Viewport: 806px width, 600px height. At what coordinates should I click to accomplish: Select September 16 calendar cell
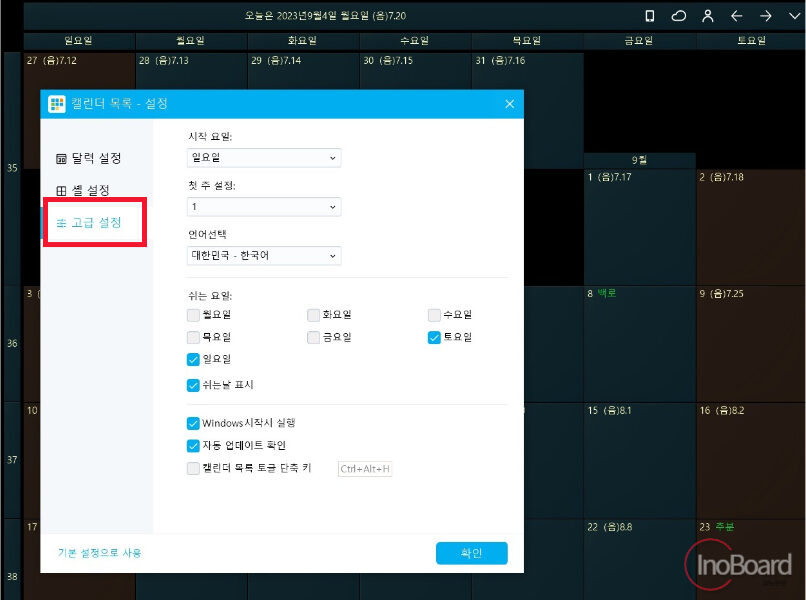[751, 460]
